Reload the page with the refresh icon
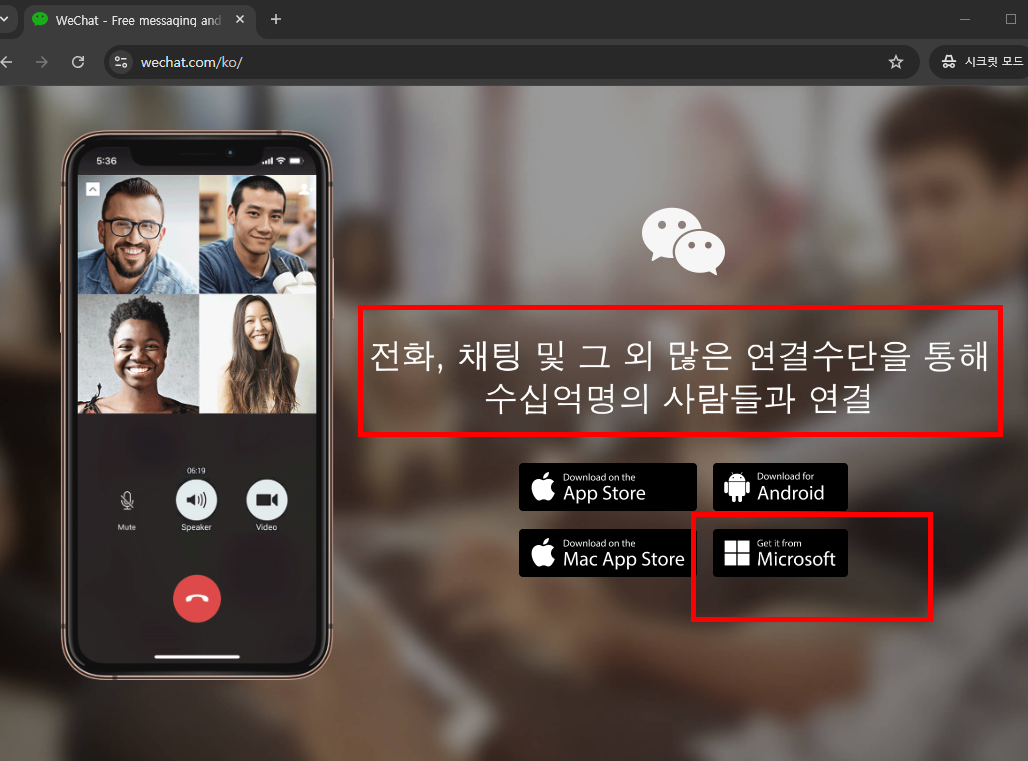 [78, 62]
